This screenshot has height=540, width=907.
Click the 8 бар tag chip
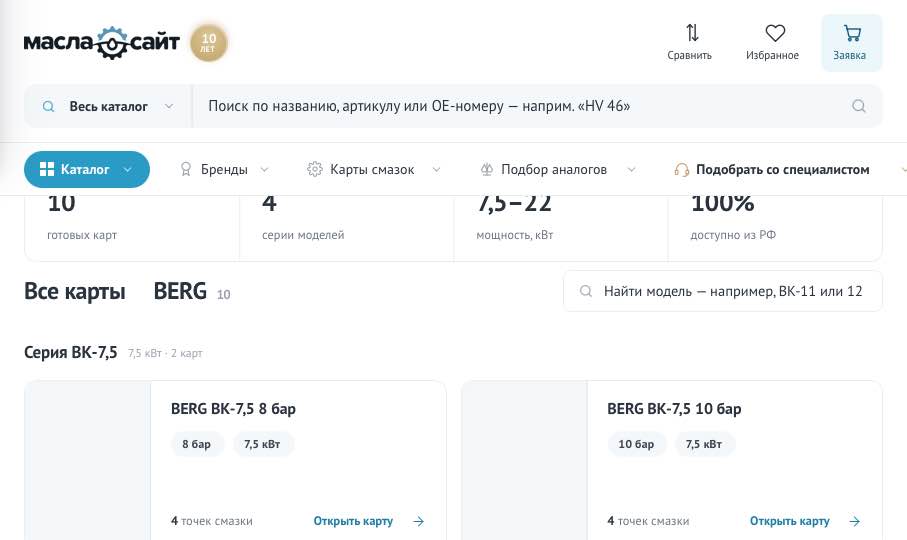(x=197, y=444)
